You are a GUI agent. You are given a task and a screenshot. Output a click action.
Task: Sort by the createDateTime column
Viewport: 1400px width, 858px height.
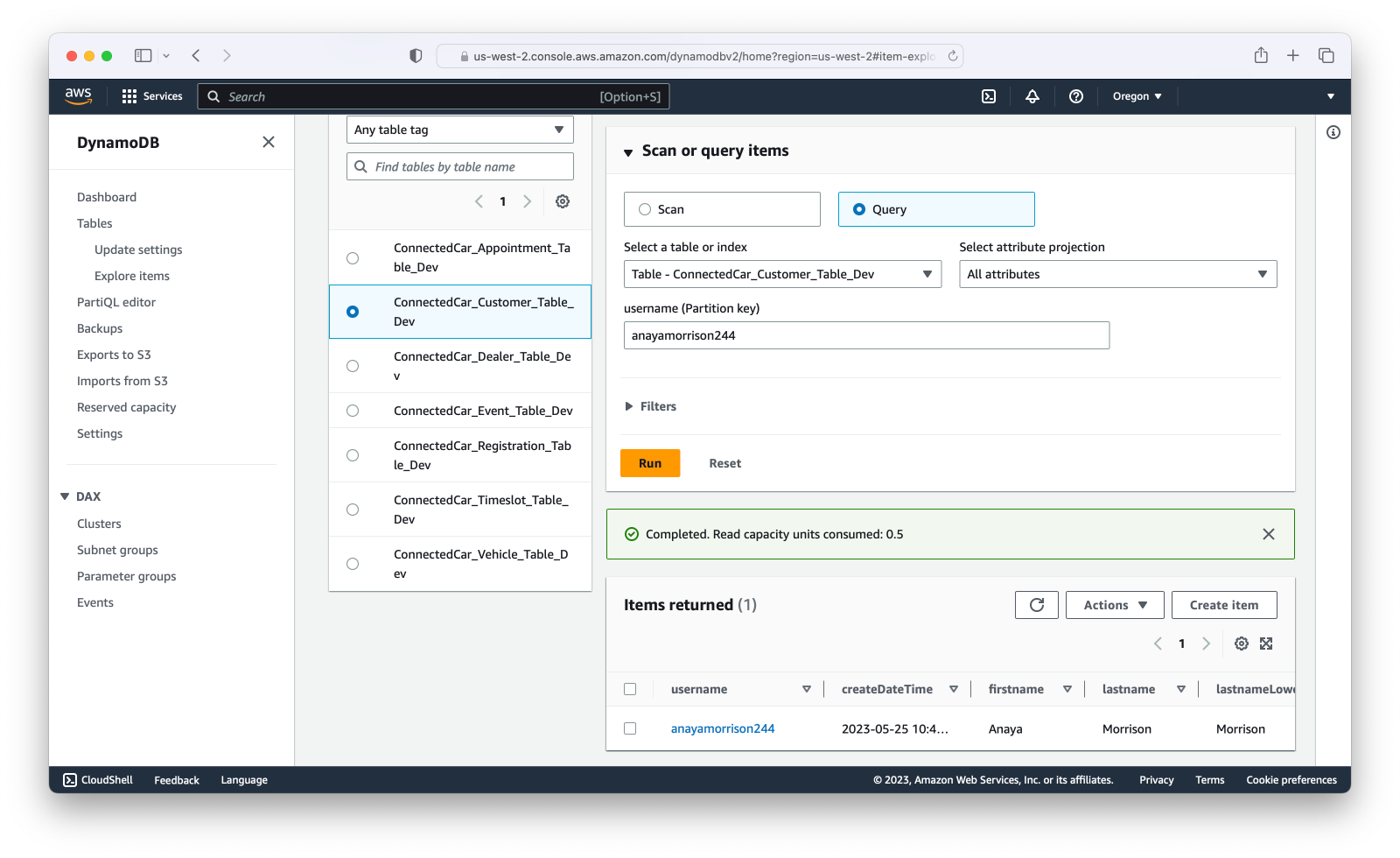954,689
